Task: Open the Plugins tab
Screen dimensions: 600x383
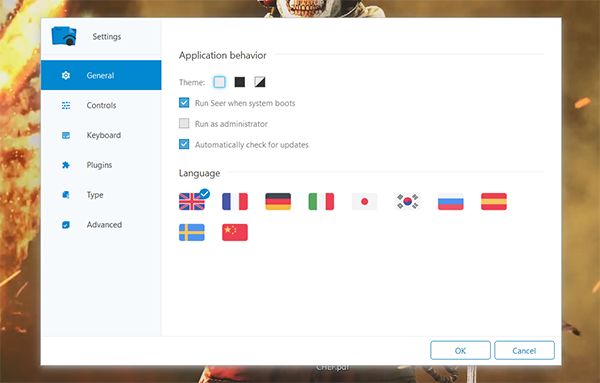Action: coord(101,165)
